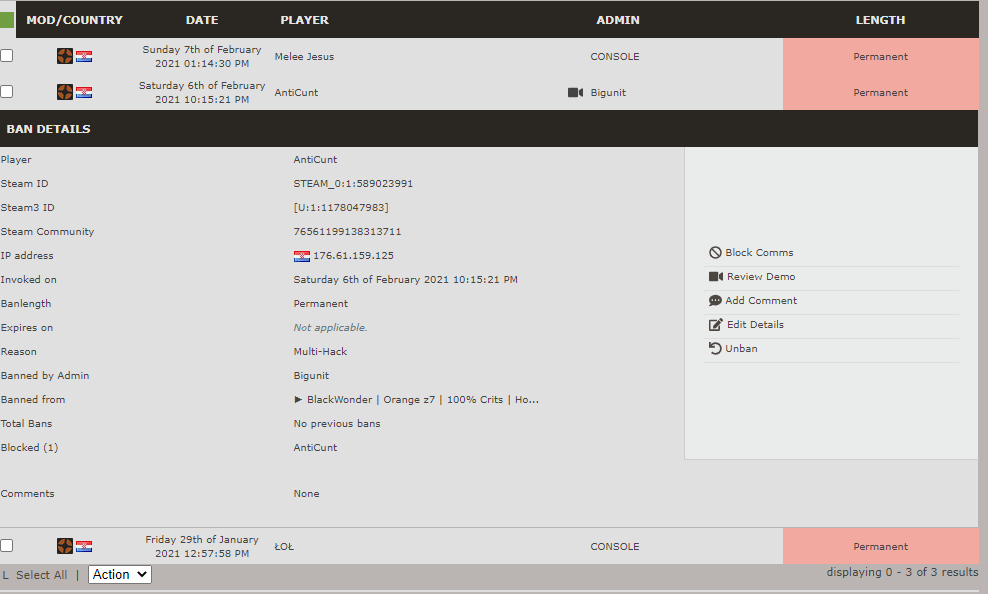Click CONSOLE admin in Melee Jesus row

pos(615,57)
